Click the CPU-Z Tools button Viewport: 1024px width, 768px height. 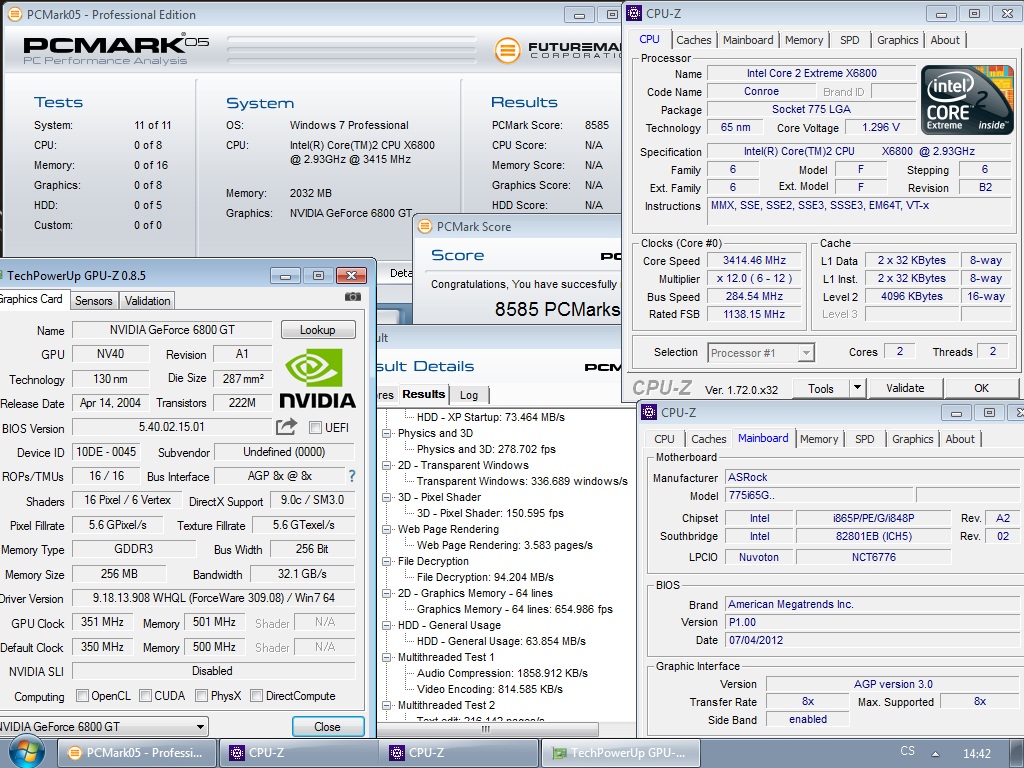coord(820,388)
